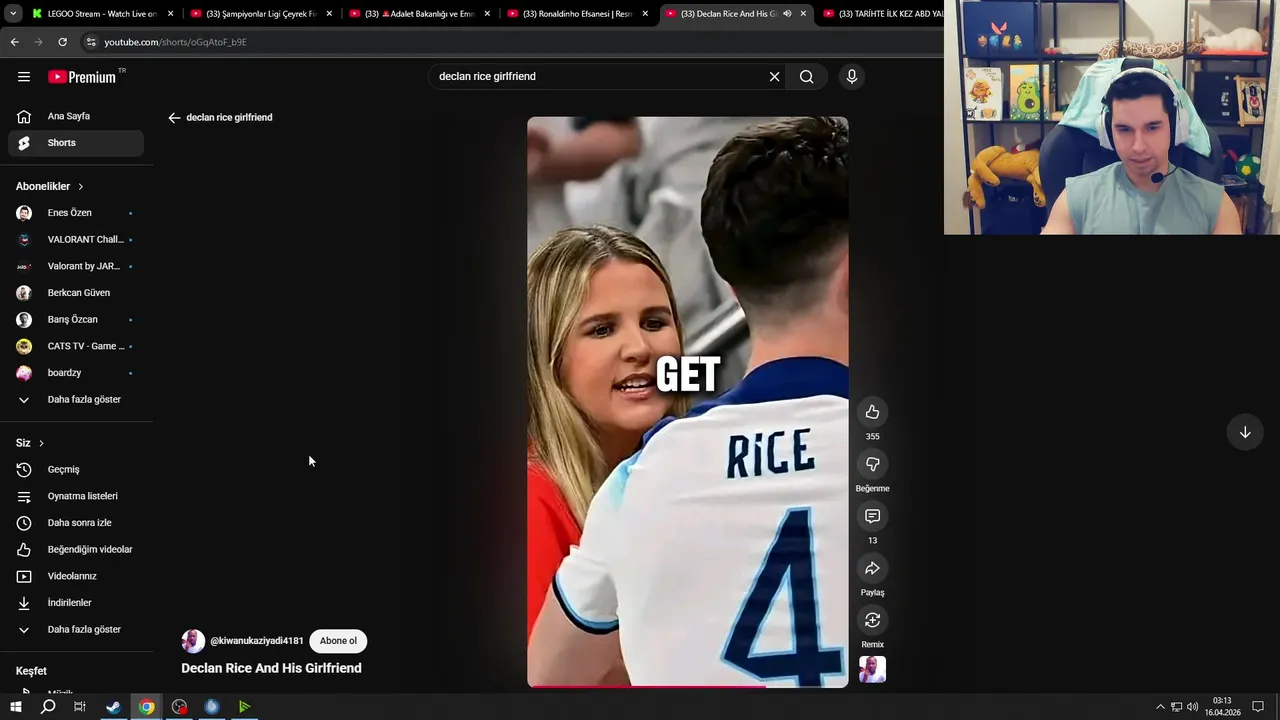Show hidden system tray icons
The height and width of the screenshot is (720, 1280).
[x=1160, y=707]
